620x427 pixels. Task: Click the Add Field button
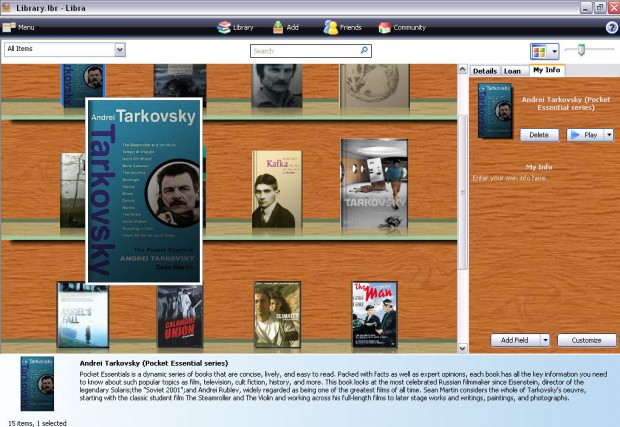click(x=515, y=340)
